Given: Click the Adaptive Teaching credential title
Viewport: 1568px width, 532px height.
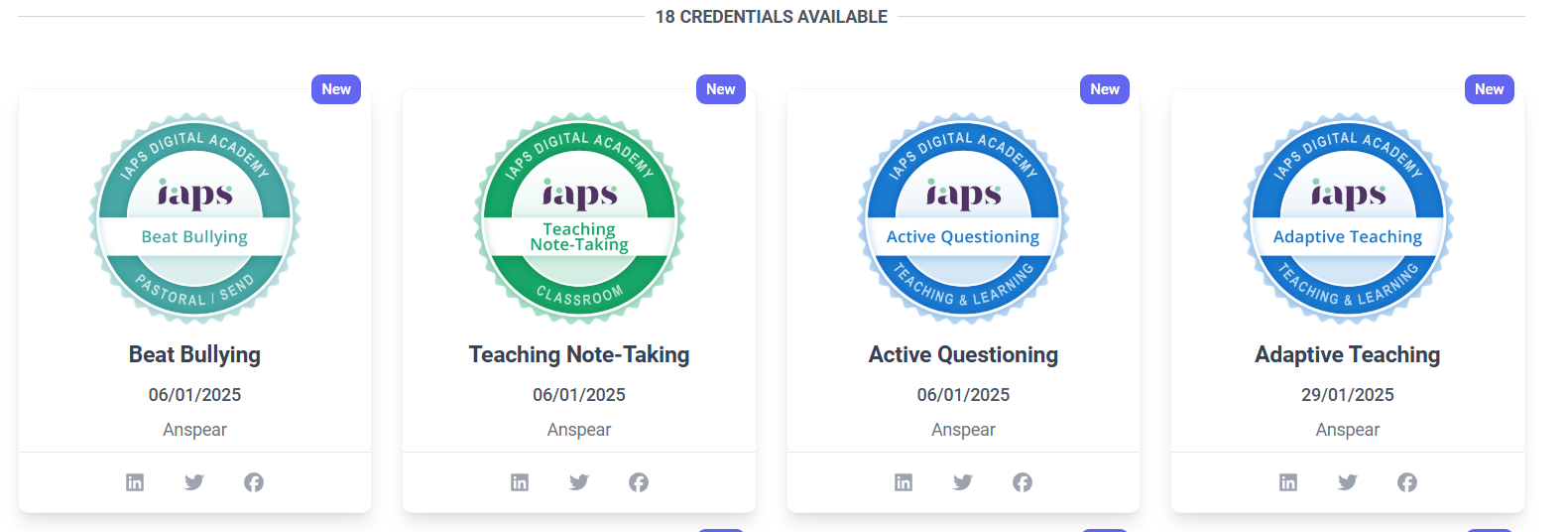Looking at the screenshot, I should 1348,355.
